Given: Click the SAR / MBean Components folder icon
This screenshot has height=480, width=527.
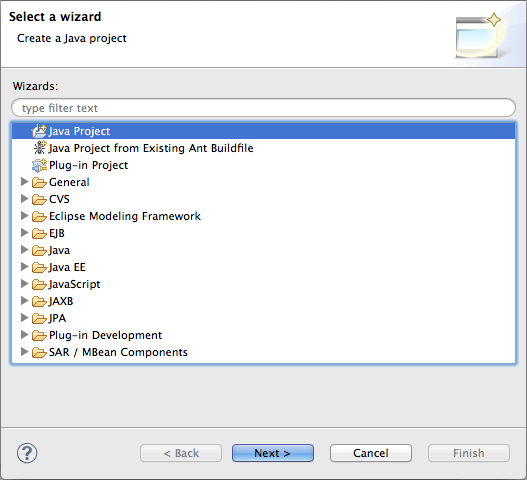Looking at the screenshot, I should [x=39, y=352].
